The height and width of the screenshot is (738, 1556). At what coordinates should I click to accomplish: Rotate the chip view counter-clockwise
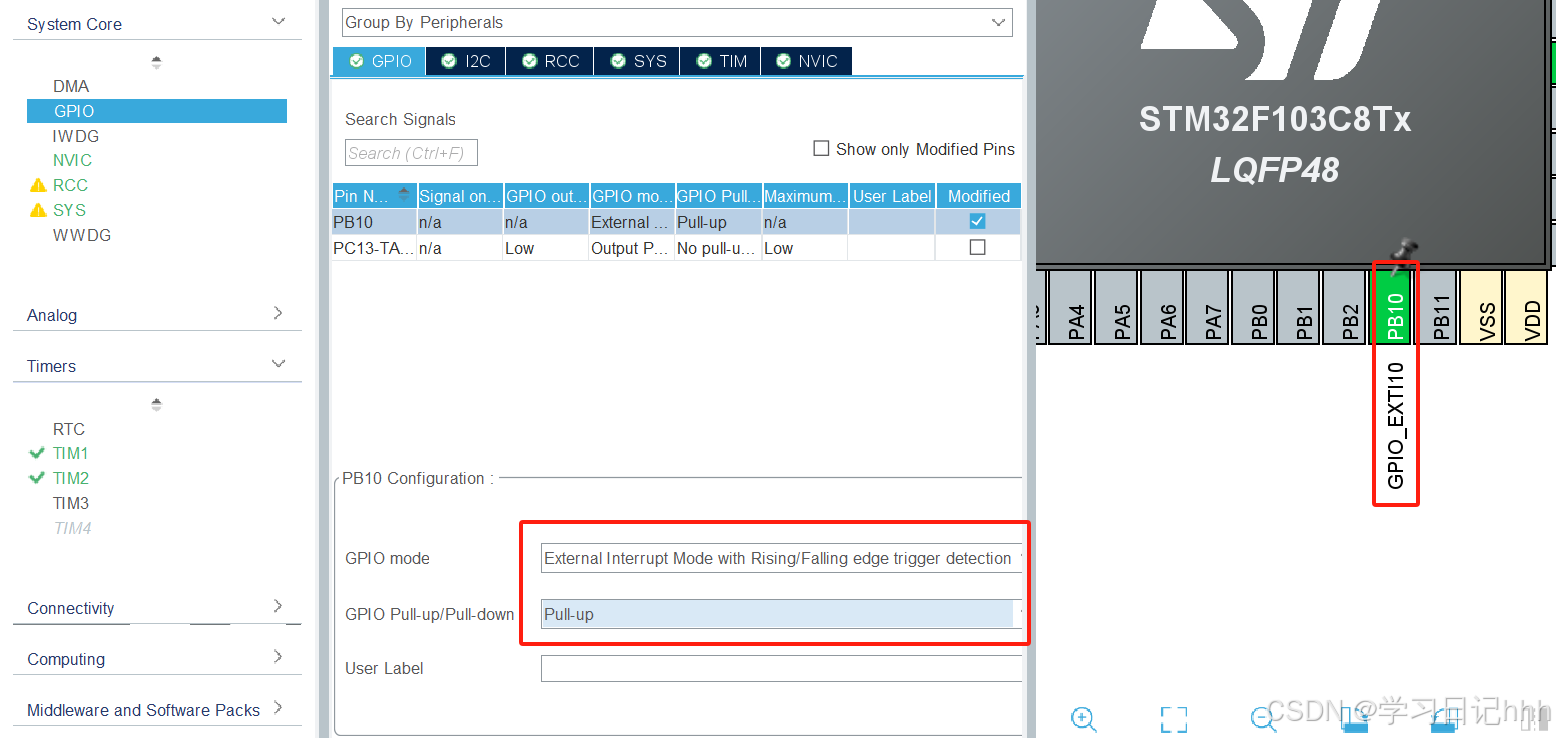(1443, 718)
